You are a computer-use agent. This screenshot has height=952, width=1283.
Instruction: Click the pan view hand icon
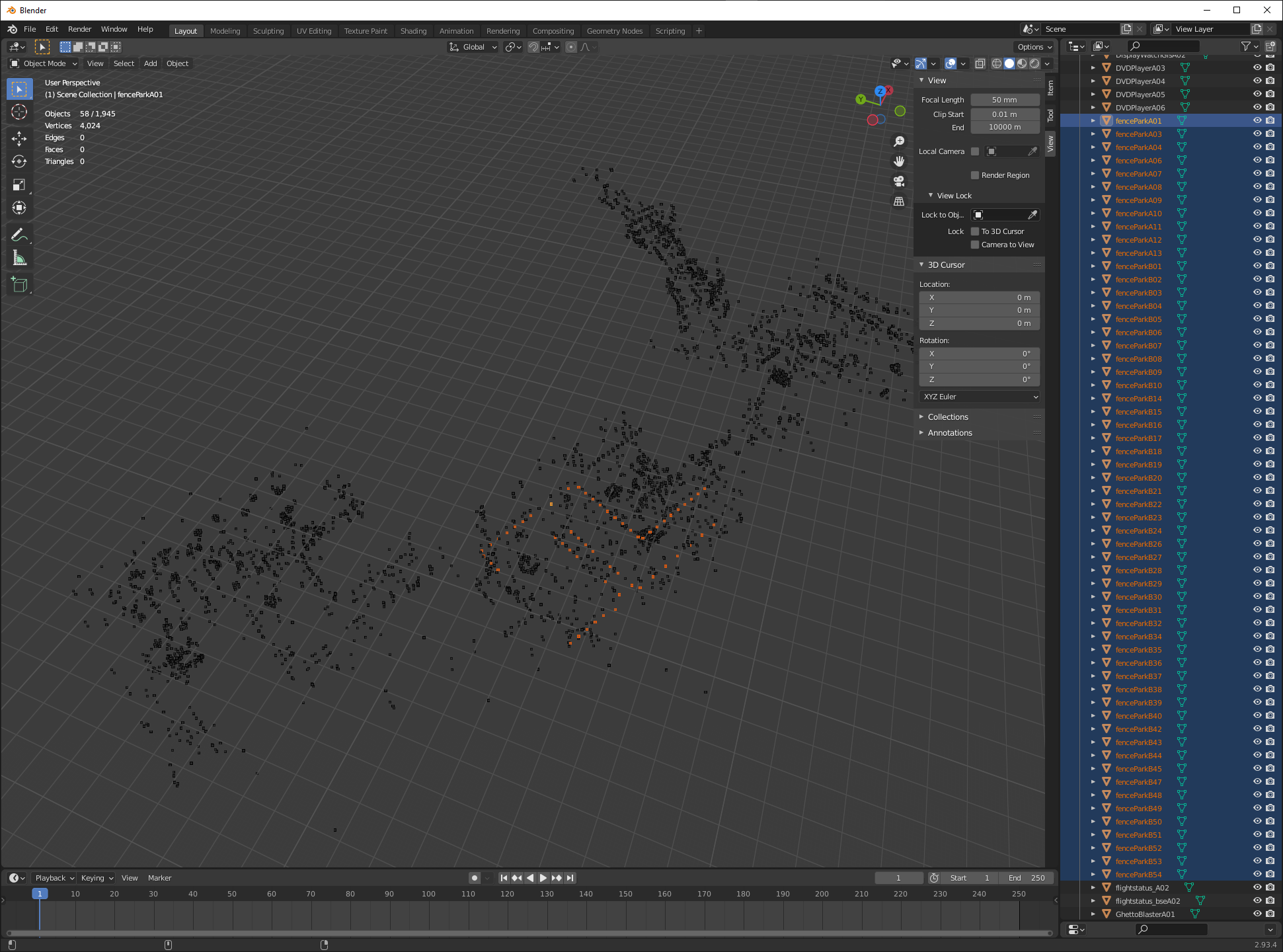[899, 161]
